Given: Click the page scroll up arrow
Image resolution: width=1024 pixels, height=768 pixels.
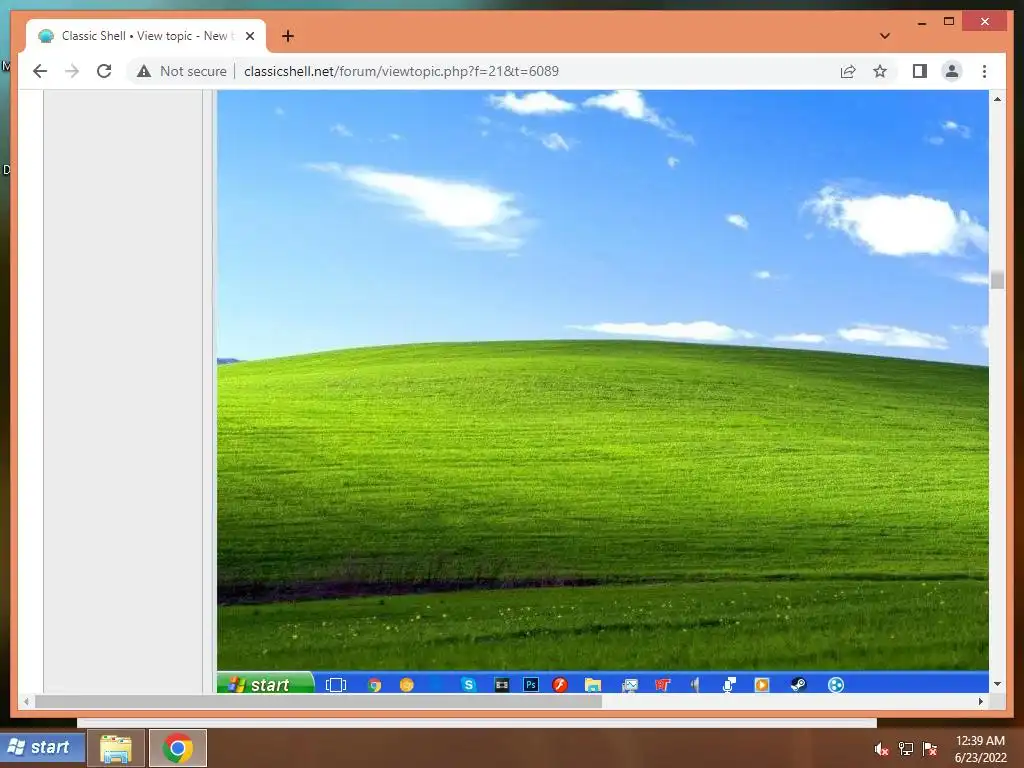Looking at the screenshot, I should pos(997,99).
